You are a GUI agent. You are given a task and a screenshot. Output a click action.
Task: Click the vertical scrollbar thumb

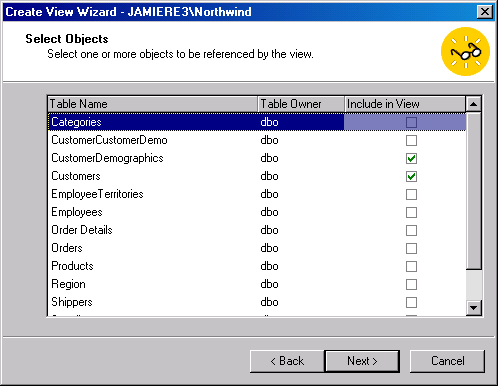[473, 191]
